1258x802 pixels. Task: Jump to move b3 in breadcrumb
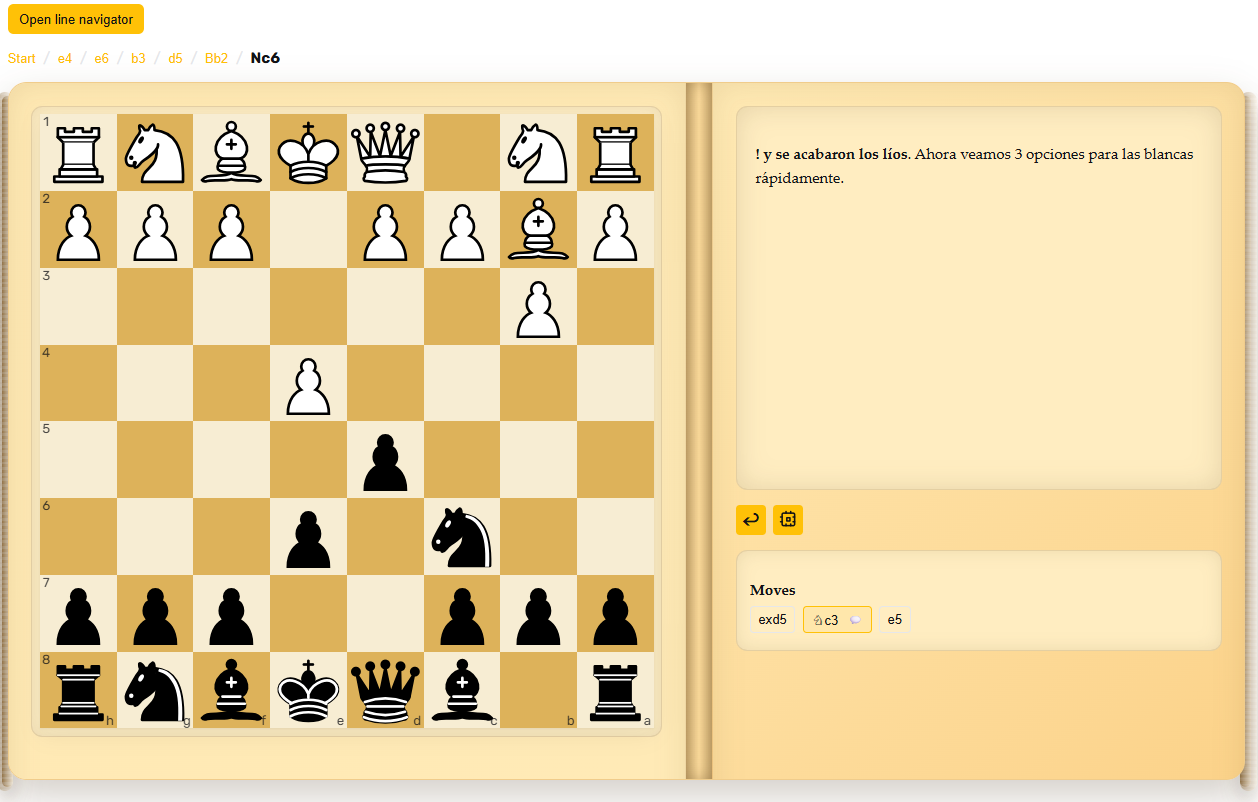point(138,58)
